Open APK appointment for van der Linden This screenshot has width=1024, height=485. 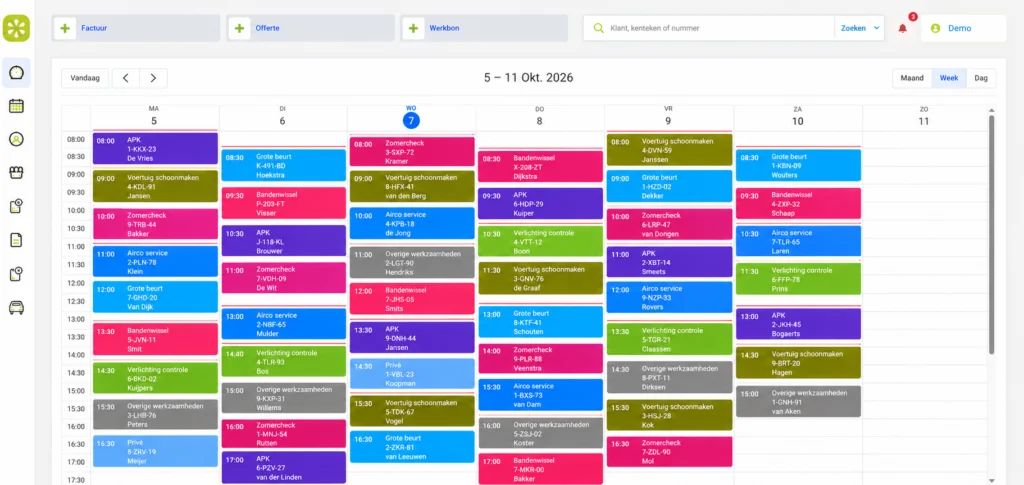click(x=284, y=468)
